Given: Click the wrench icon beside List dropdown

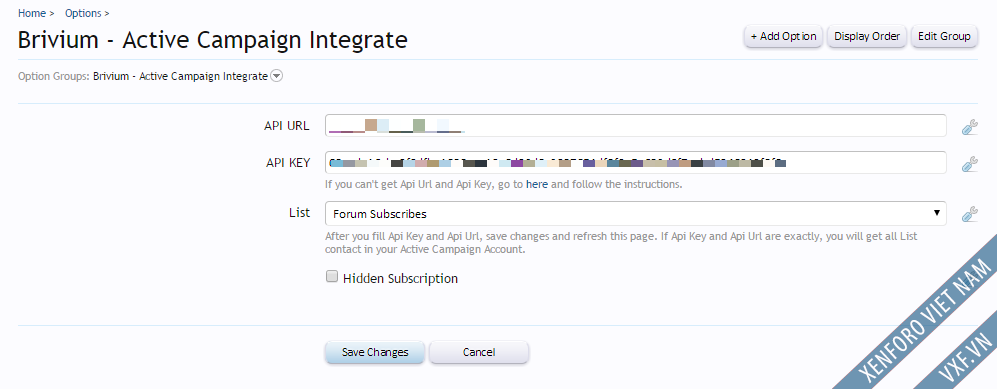Looking at the screenshot, I should 969,214.
